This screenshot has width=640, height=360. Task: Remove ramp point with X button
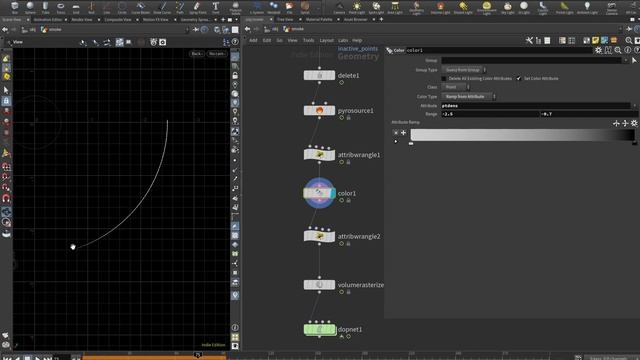(x=396, y=133)
